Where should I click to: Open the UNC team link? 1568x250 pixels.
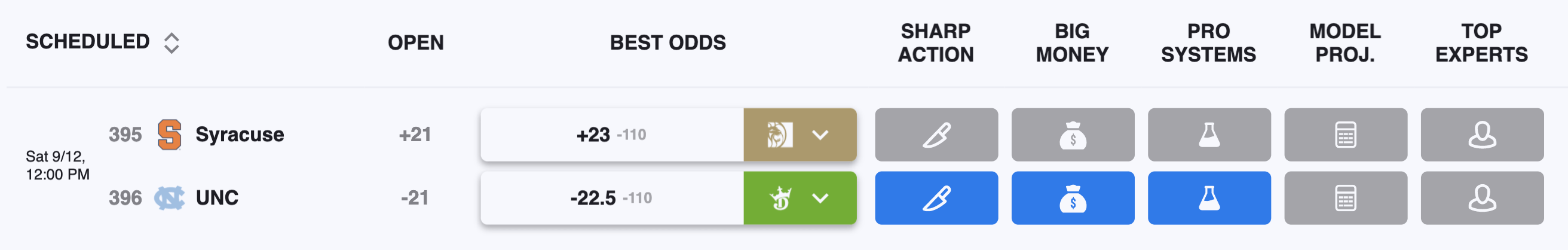[217, 197]
